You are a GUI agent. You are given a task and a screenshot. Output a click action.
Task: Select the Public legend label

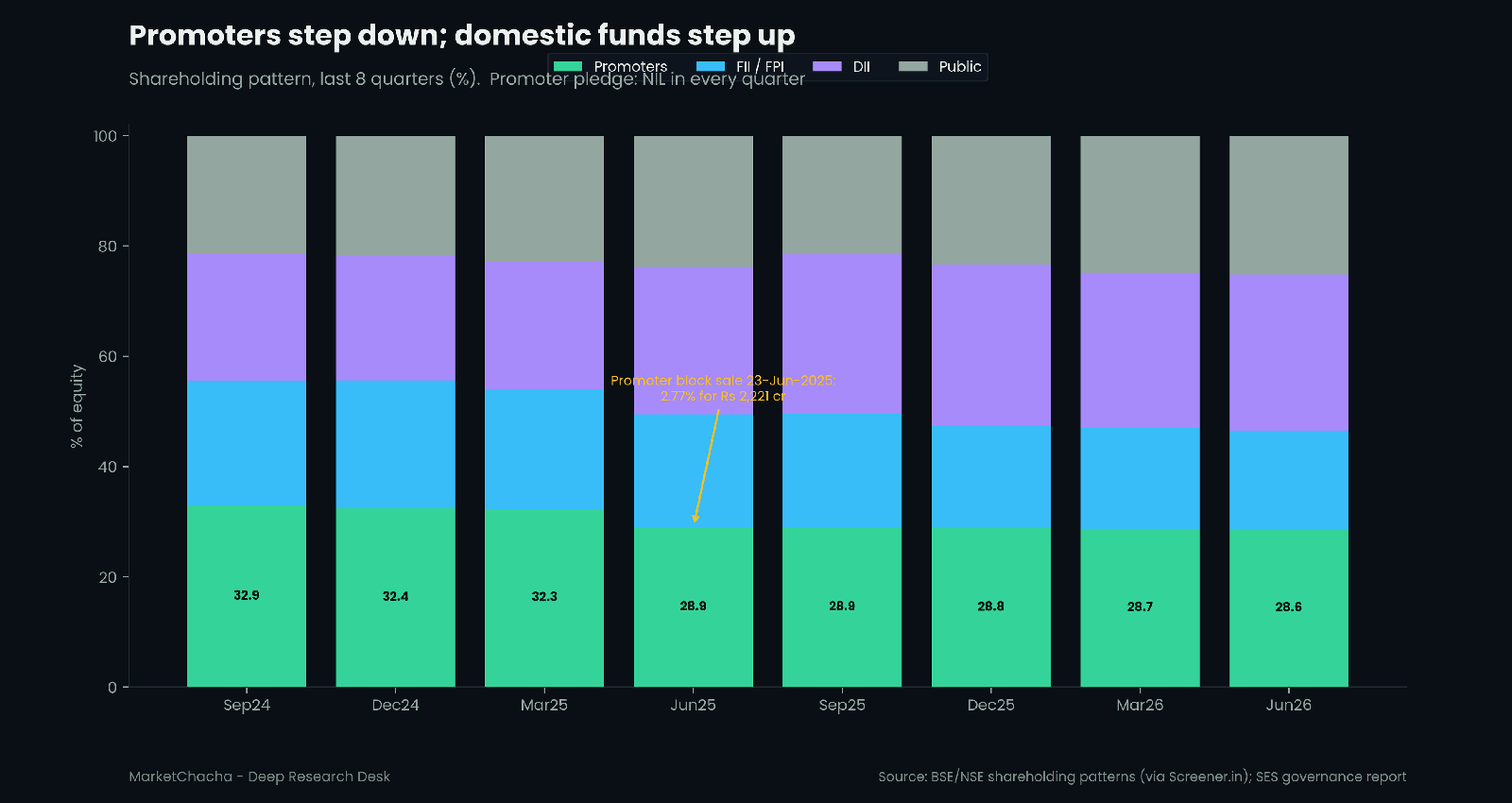(x=960, y=66)
